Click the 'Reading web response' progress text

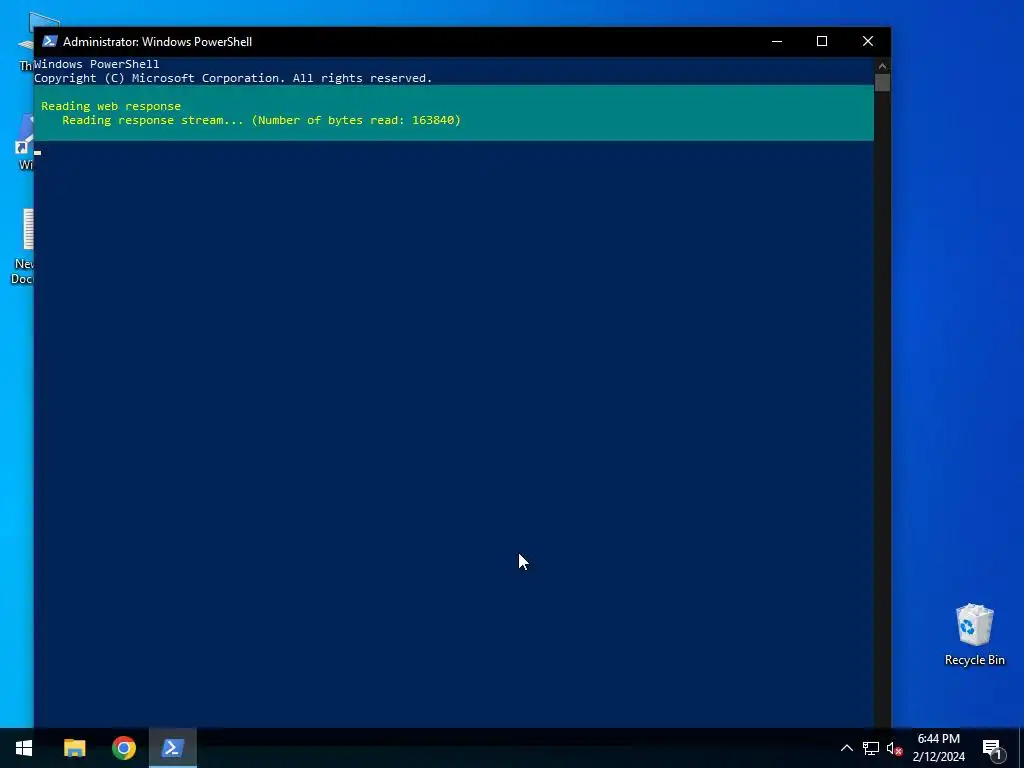(111, 106)
